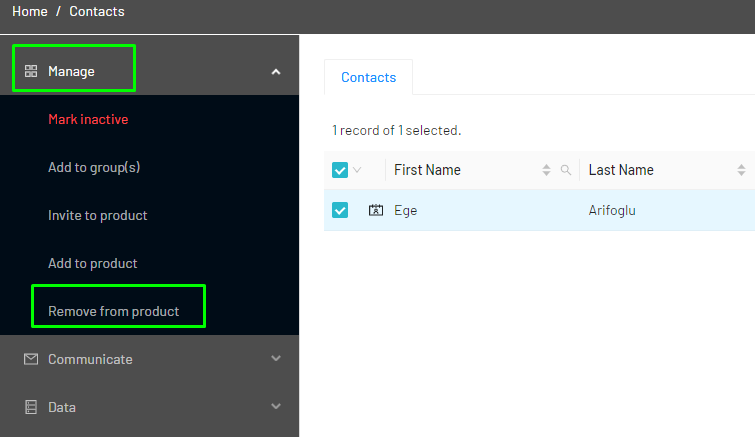Viewport: 755px width, 437px height.
Task: Click the First Name search magnifier icon
Action: coord(566,170)
